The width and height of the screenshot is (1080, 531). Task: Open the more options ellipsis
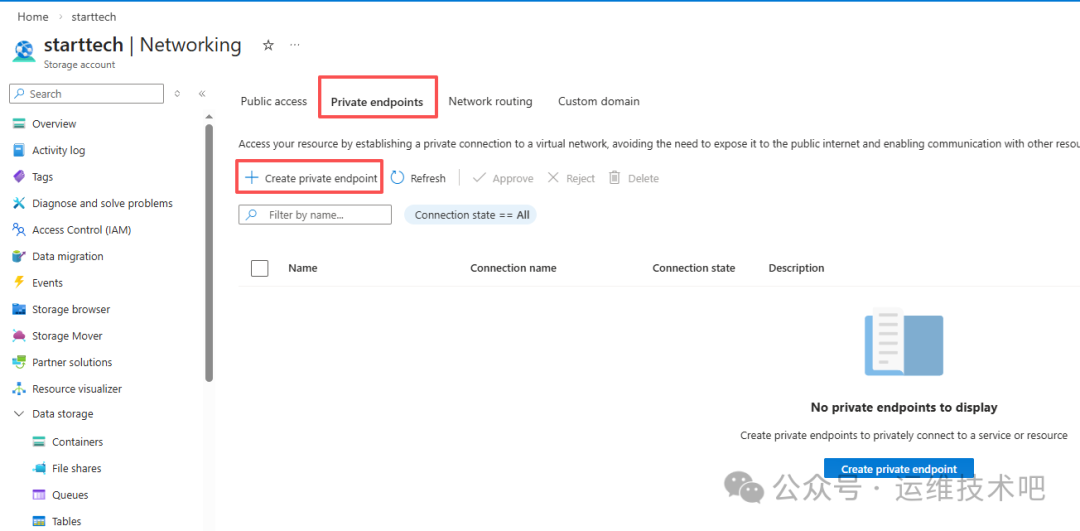point(294,45)
